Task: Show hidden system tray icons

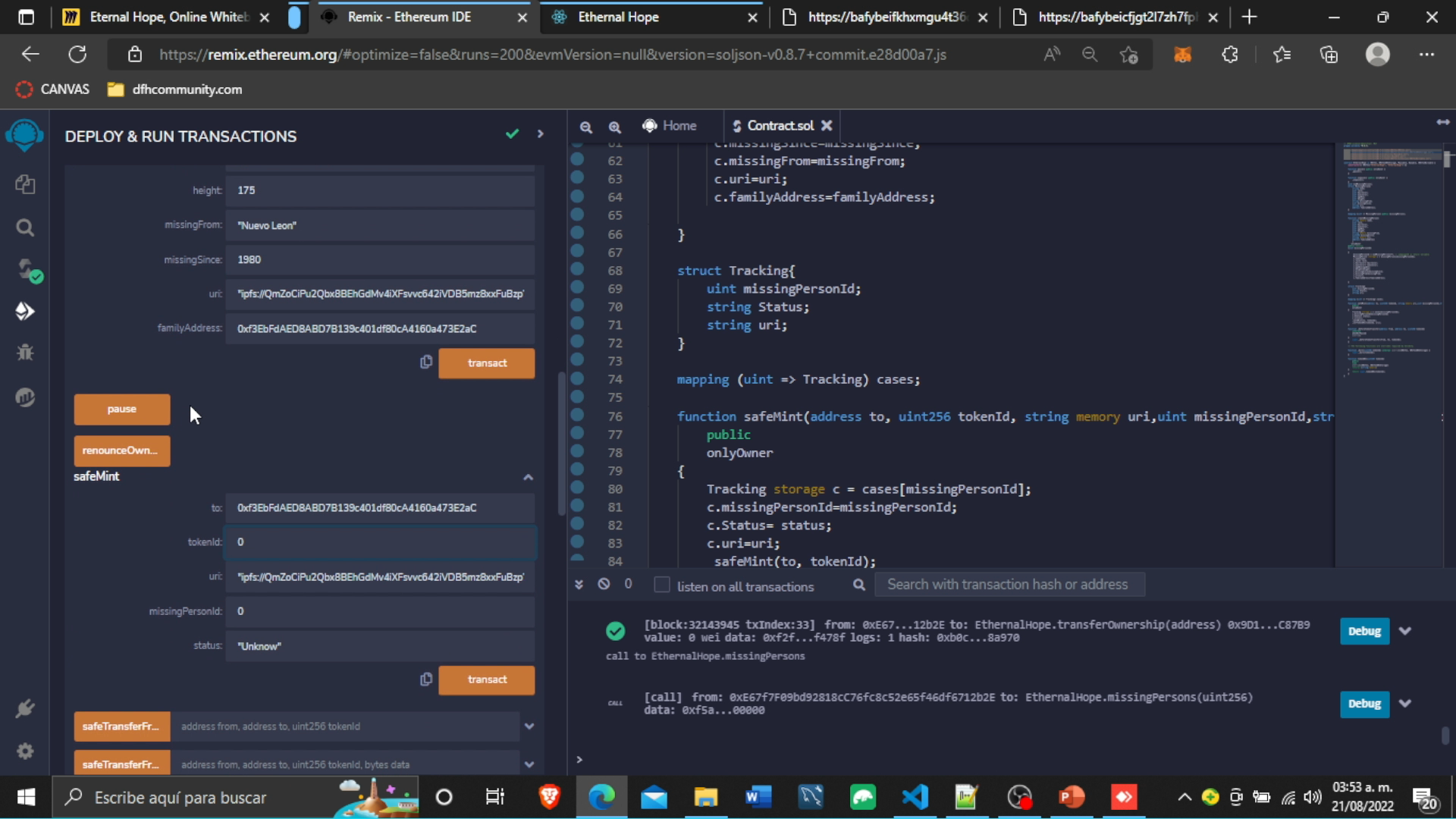Action: point(1184,797)
